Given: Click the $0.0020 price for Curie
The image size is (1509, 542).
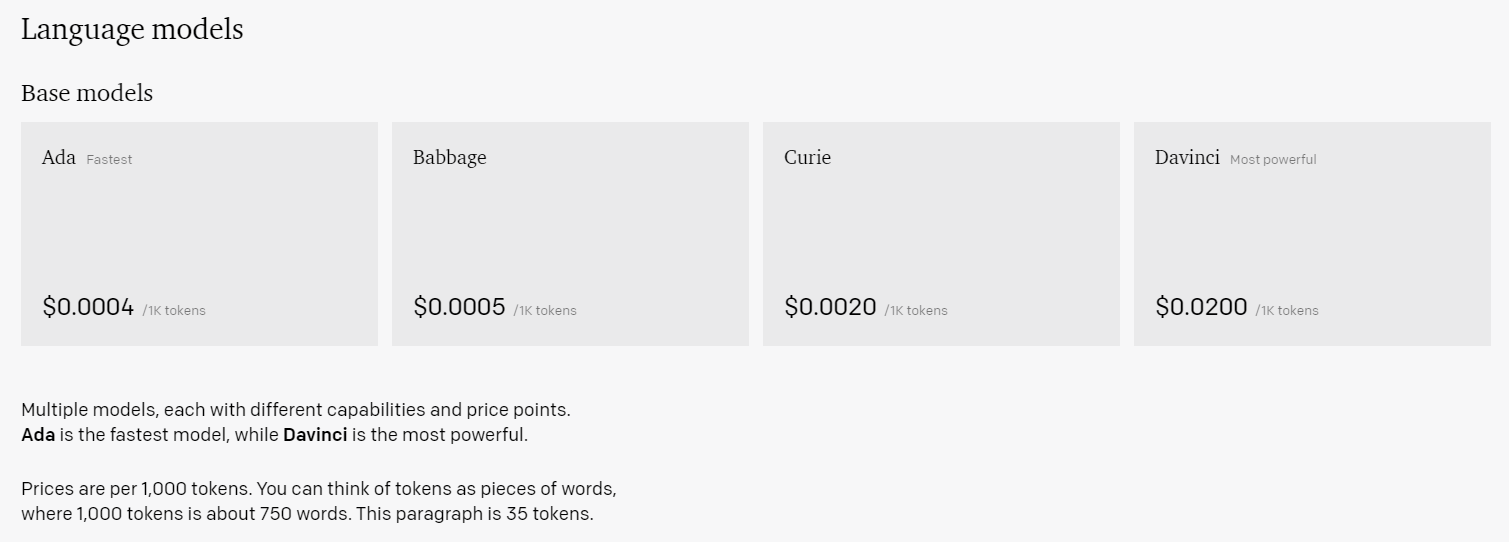Looking at the screenshot, I should coord(830,307).
